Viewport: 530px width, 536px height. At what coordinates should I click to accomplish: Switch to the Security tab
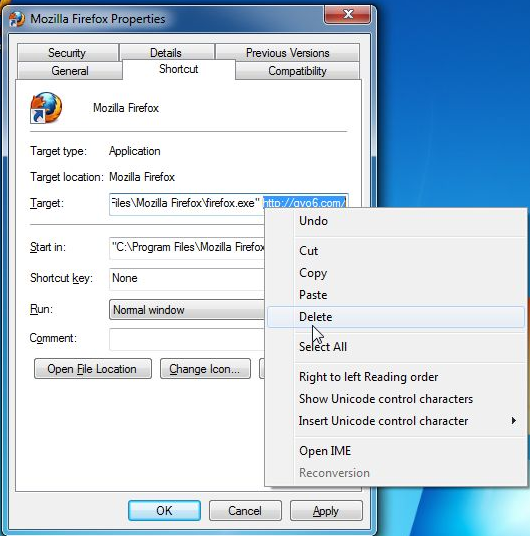(67, 53)
